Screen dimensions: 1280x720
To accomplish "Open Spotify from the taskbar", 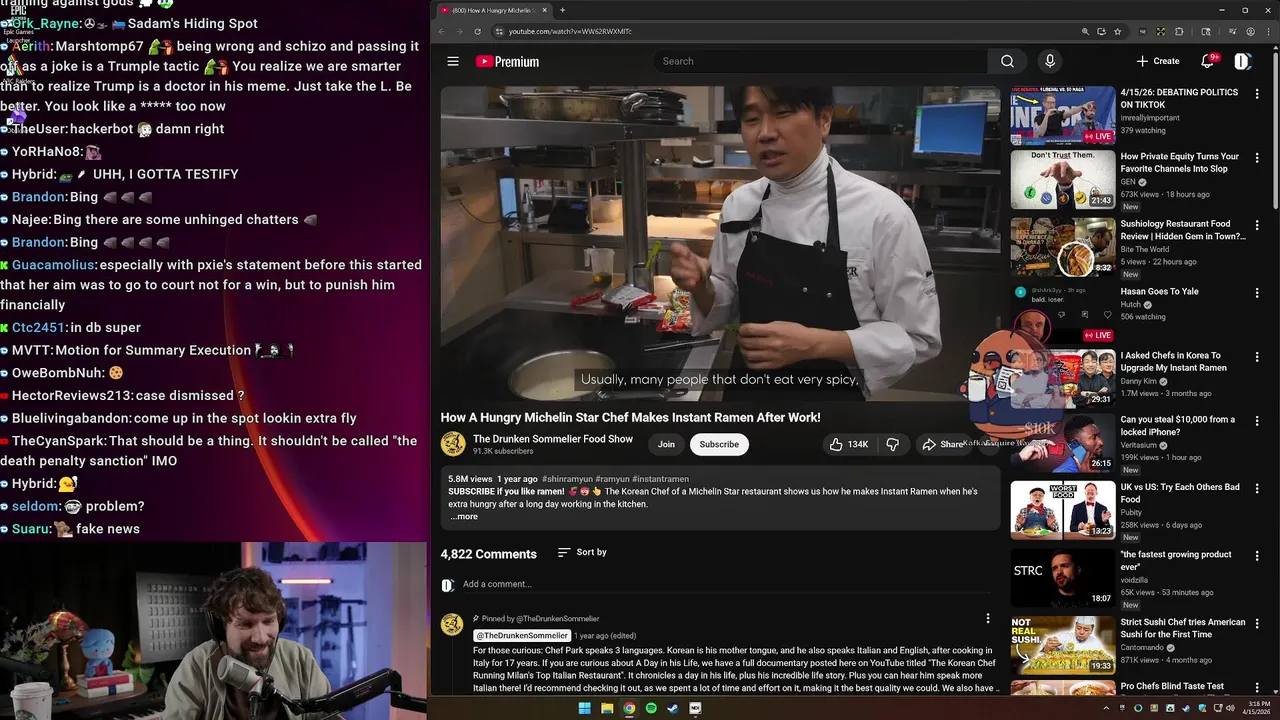I will pyautogui.click(x=651, y=708).
